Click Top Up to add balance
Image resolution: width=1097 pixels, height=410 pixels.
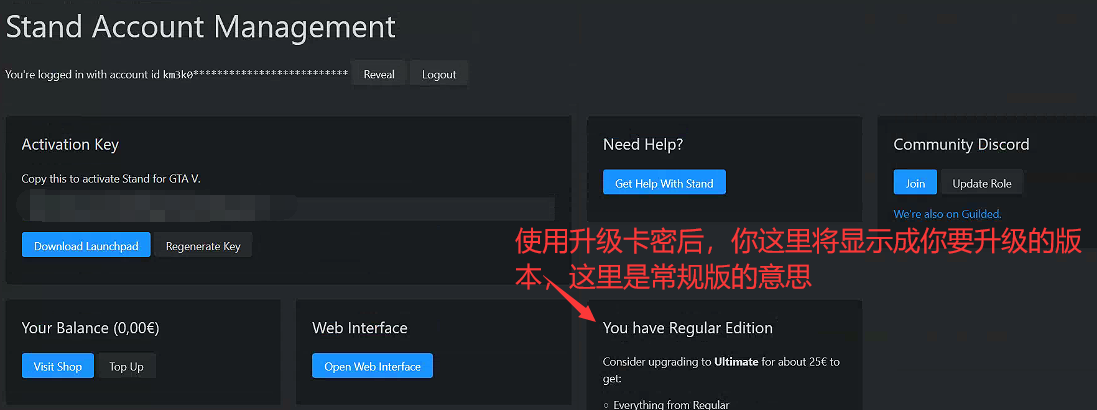coord(126,366)
